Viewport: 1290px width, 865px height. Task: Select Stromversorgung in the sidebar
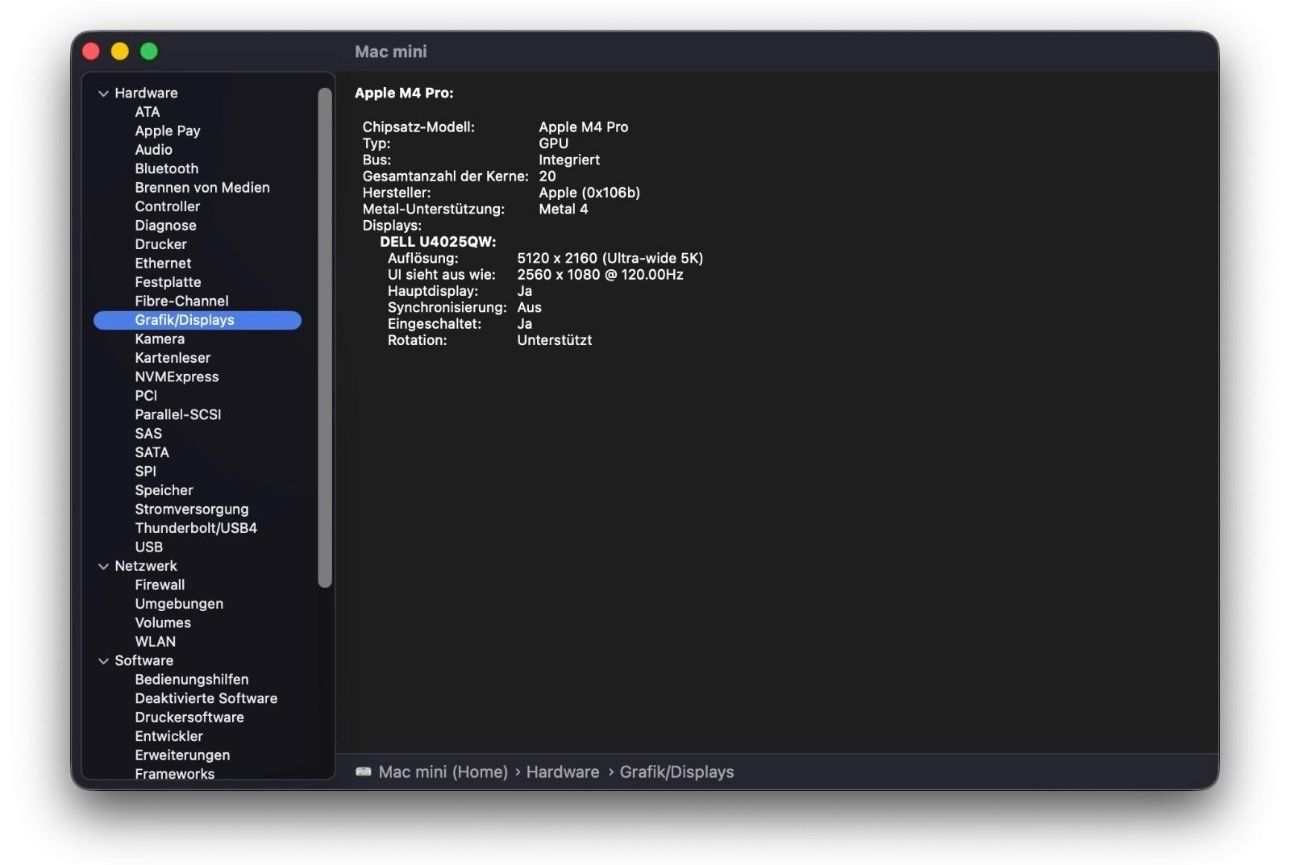pyautogui.click(x=192, y=509)
